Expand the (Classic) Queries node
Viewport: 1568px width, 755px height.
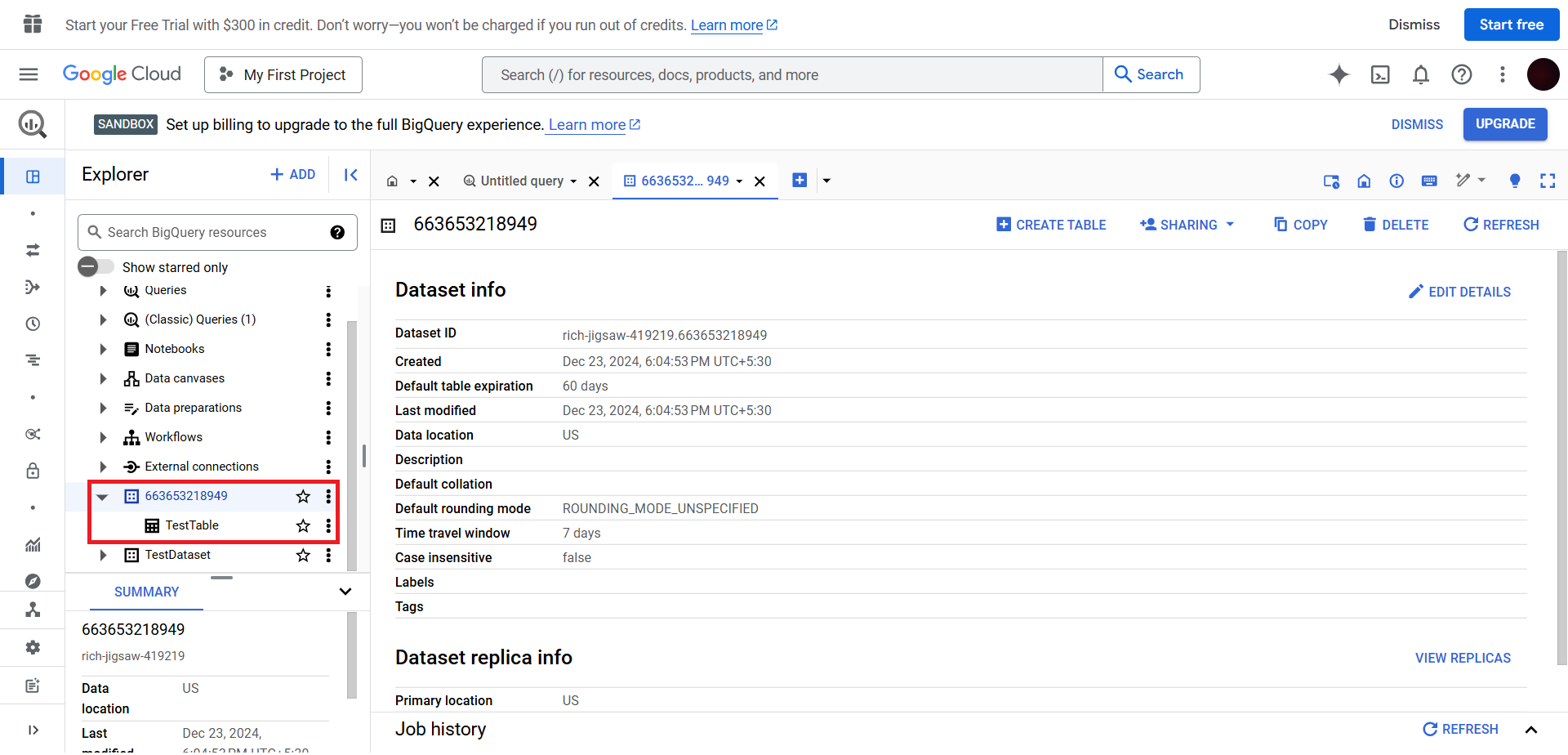103,319
